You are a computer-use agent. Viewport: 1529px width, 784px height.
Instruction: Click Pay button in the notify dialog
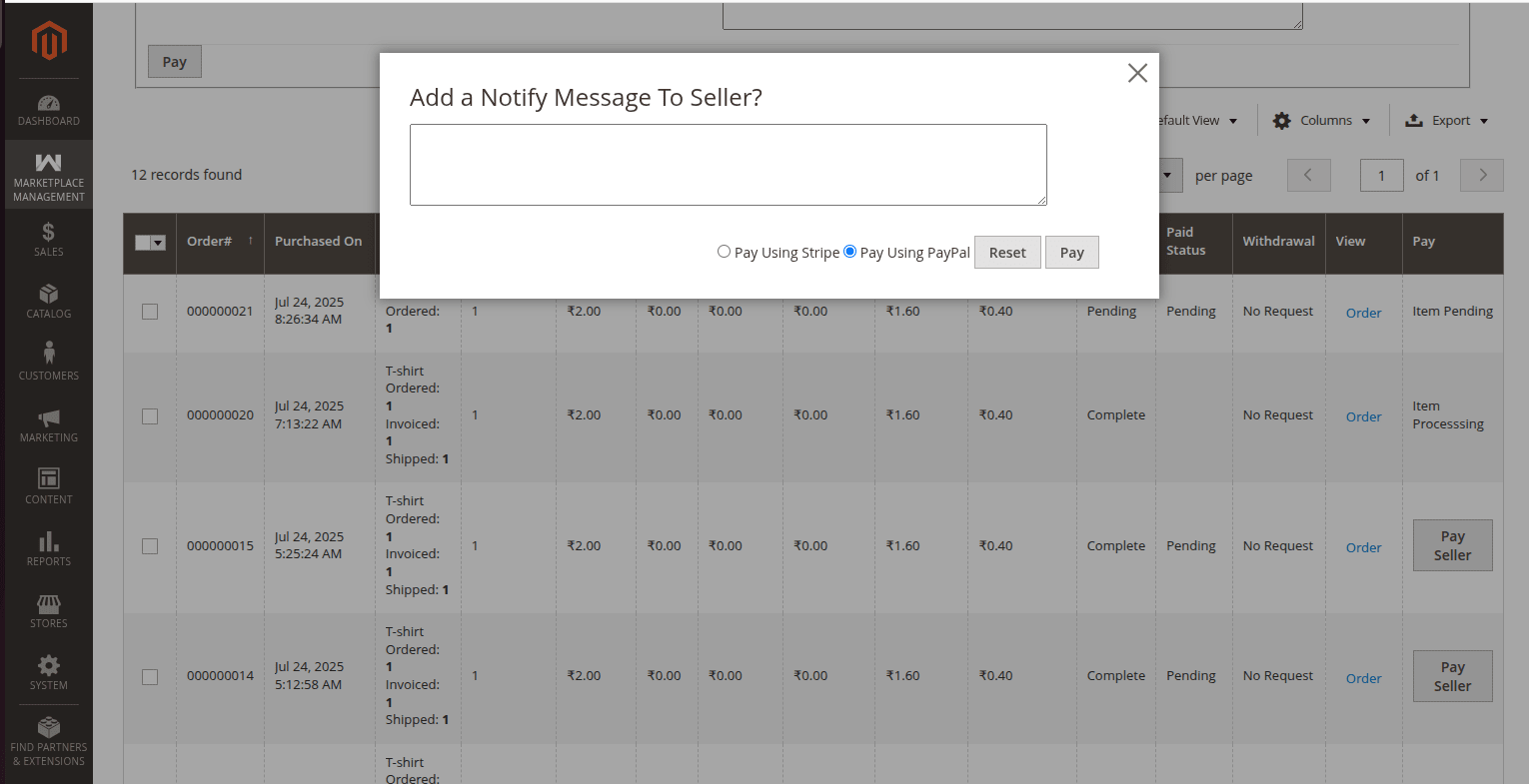[x=1072, y=253]
